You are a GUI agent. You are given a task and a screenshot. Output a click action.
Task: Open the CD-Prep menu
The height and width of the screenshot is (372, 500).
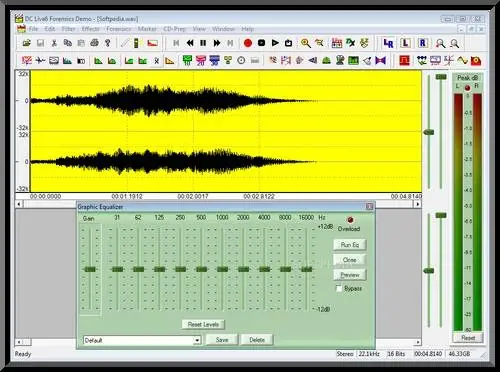coord(174,29)
